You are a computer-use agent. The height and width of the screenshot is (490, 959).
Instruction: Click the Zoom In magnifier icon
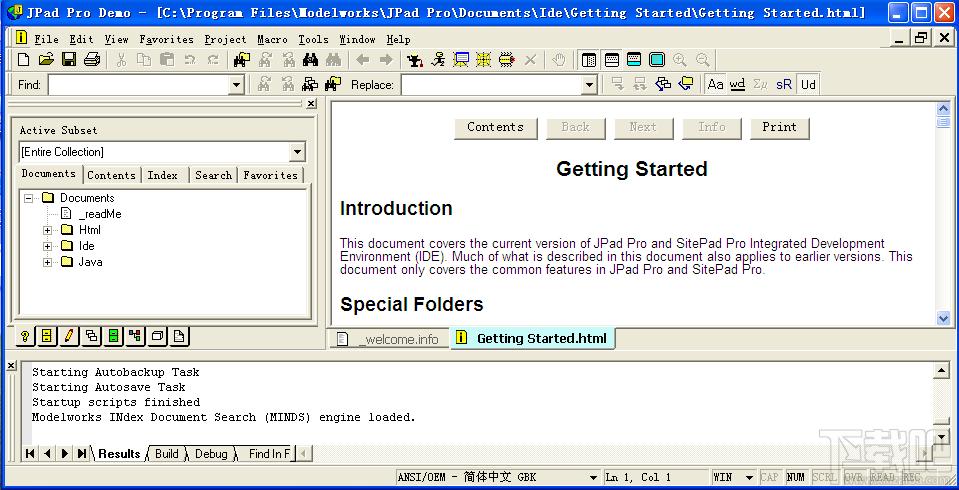[x=679, y=59]
